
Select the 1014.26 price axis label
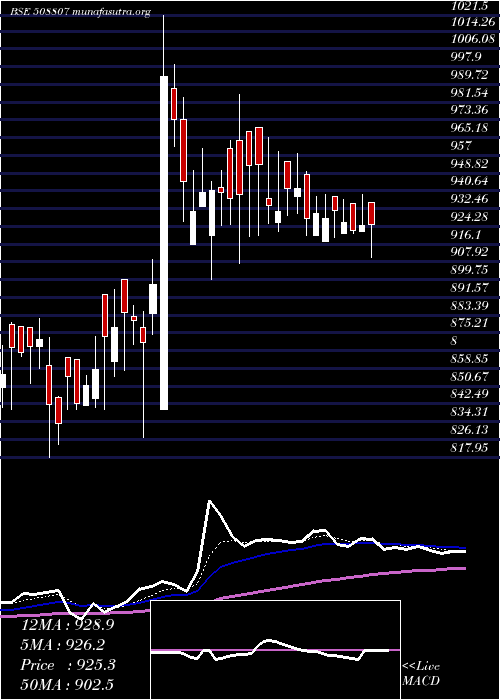click(473, 21)
